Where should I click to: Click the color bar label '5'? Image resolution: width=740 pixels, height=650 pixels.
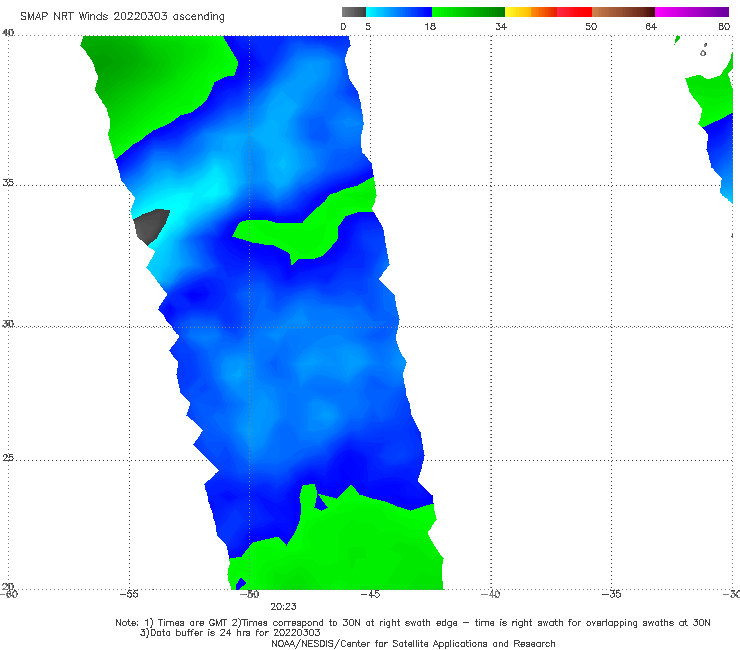pos(368,27)
